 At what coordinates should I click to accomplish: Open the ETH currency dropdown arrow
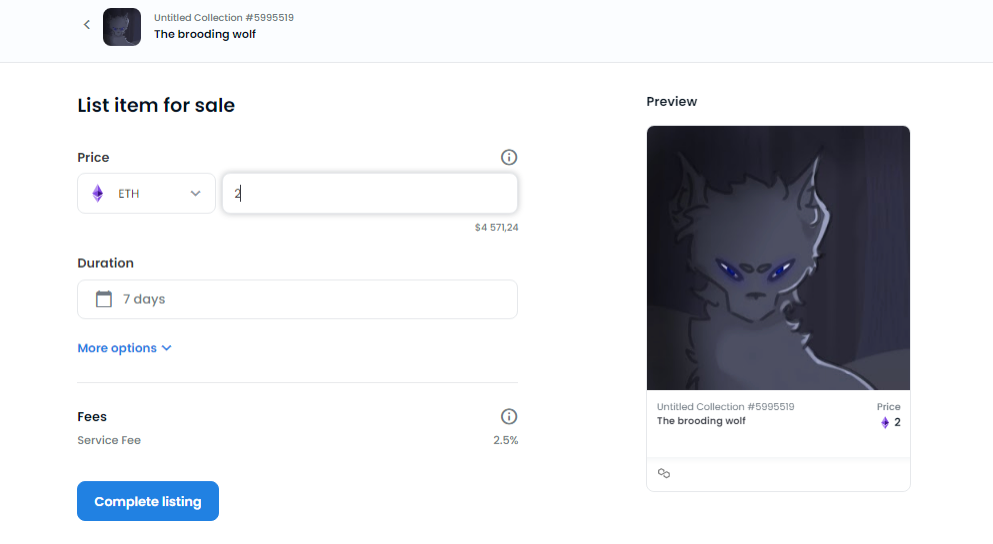click(x=196, y=194)
